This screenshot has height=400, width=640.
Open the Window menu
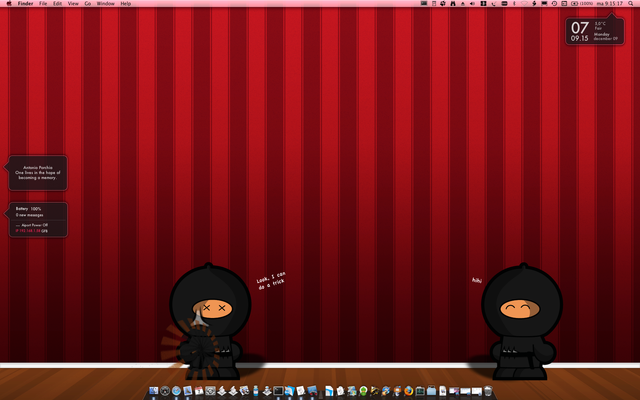(105, 4)
